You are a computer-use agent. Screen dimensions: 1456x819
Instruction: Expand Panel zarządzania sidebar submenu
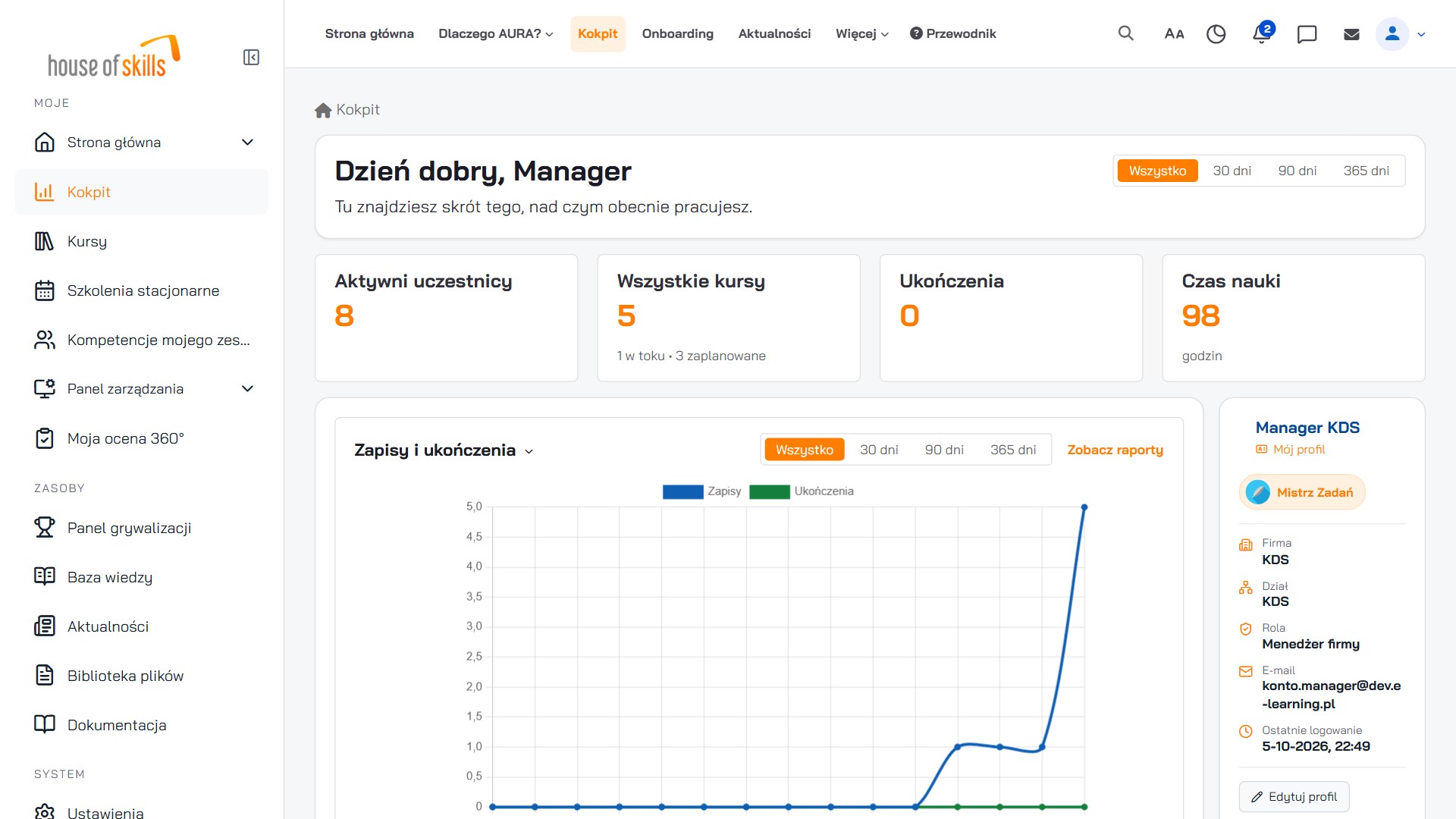247,389
